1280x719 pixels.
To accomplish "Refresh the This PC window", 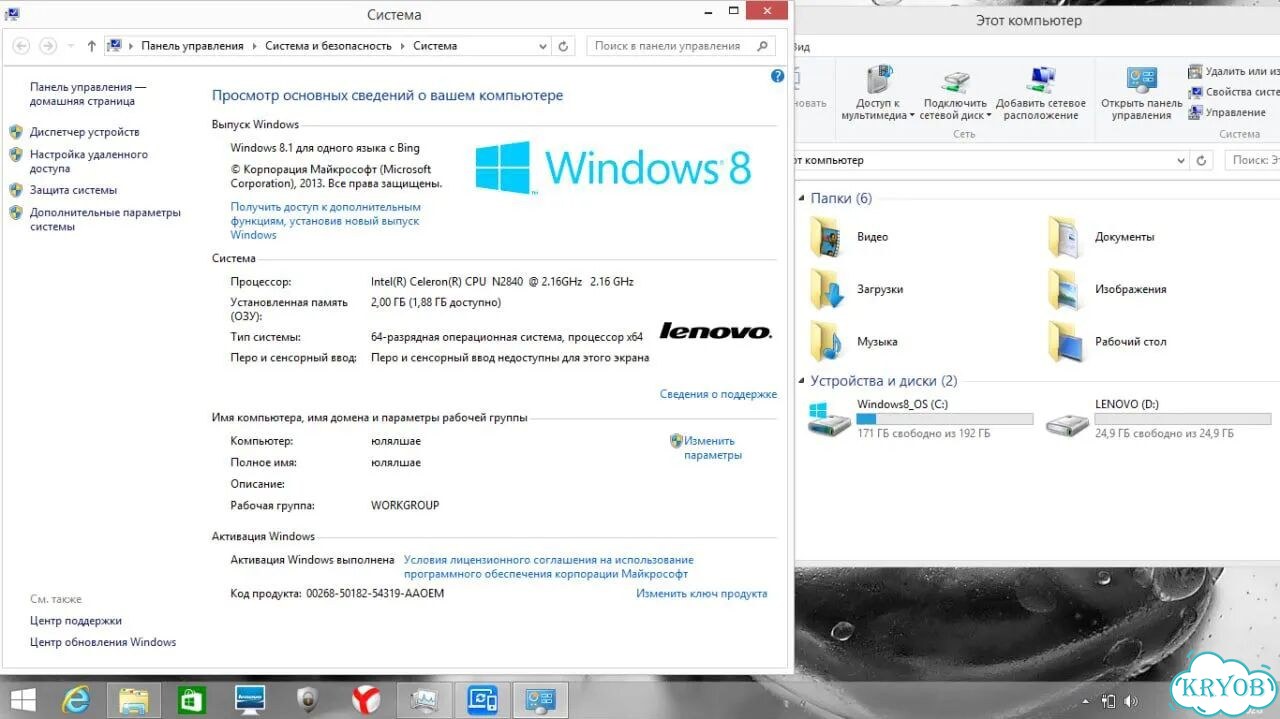I will point(1202,160).
